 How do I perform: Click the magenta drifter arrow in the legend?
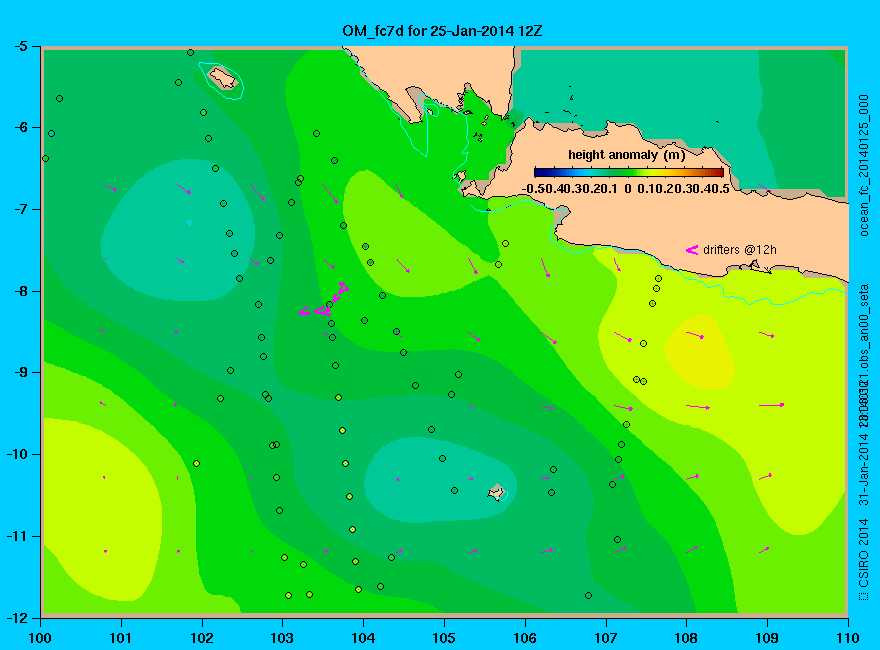(x=691, y=250)
